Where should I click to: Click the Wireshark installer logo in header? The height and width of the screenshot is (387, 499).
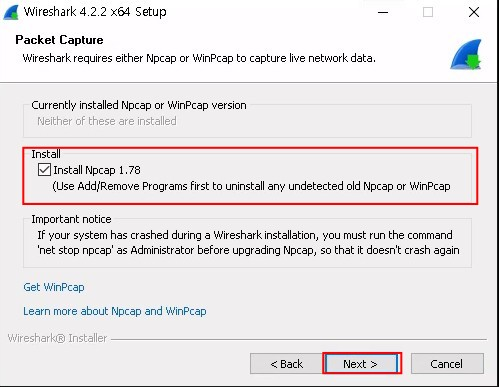click(466, 54)
